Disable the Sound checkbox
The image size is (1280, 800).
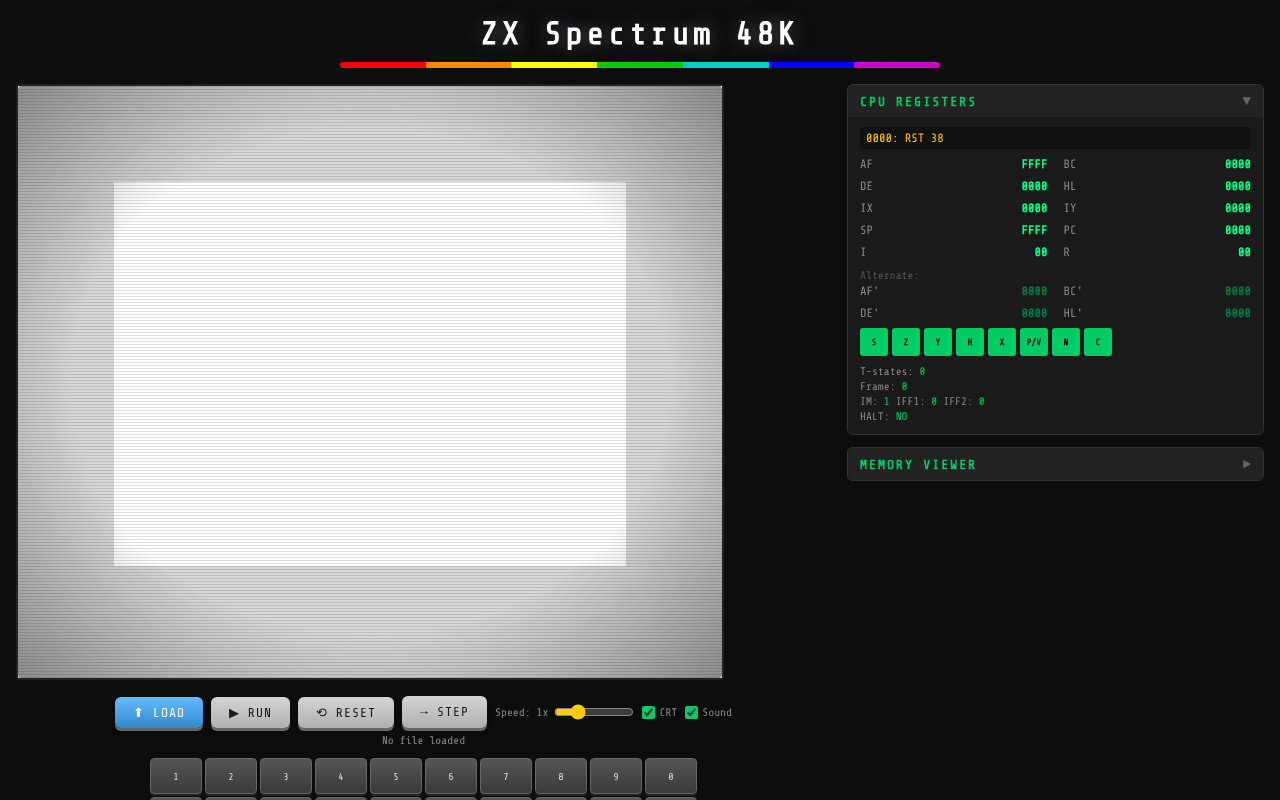691,713
